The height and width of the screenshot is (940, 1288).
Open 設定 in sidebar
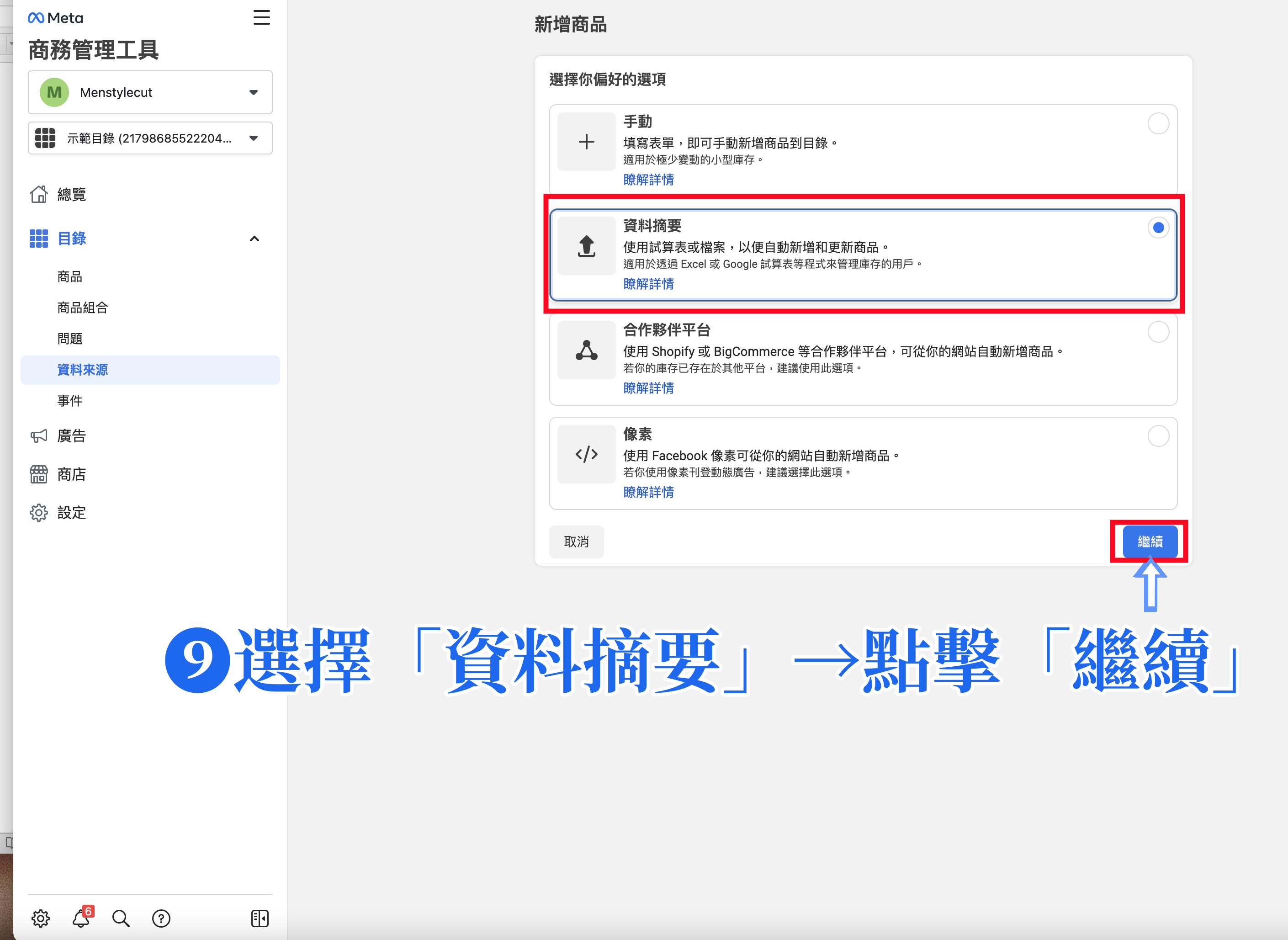coord(72,513)
